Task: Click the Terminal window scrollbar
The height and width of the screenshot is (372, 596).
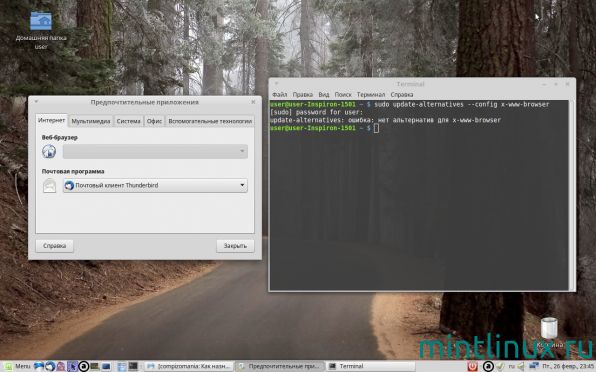Action: pos(571,195)
